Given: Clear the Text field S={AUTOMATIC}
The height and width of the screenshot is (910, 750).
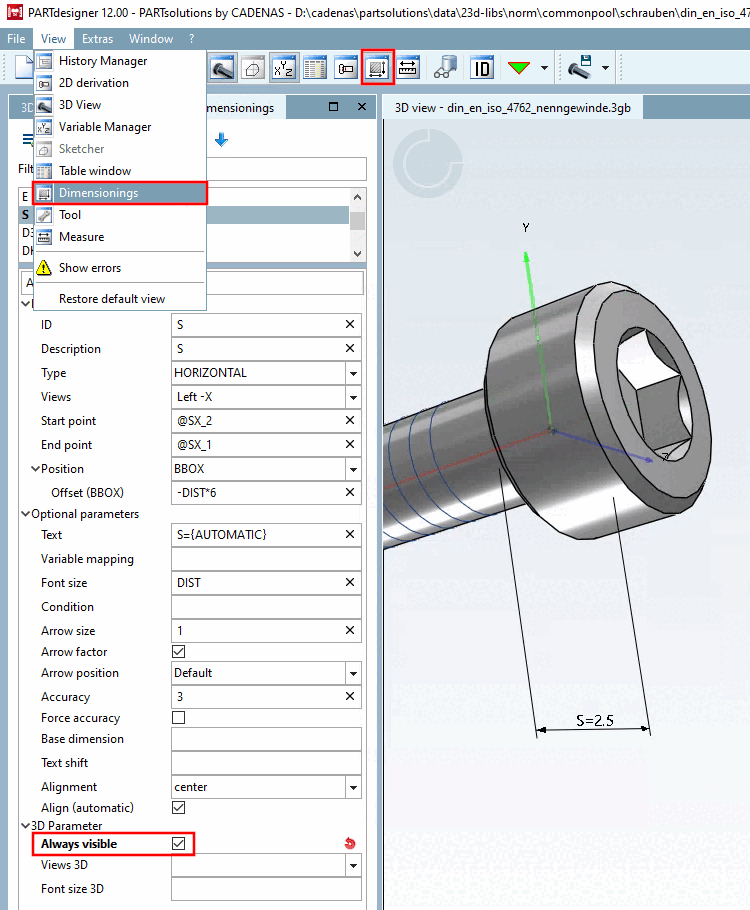Looking at the screenshot, I should tap(349, 534).
